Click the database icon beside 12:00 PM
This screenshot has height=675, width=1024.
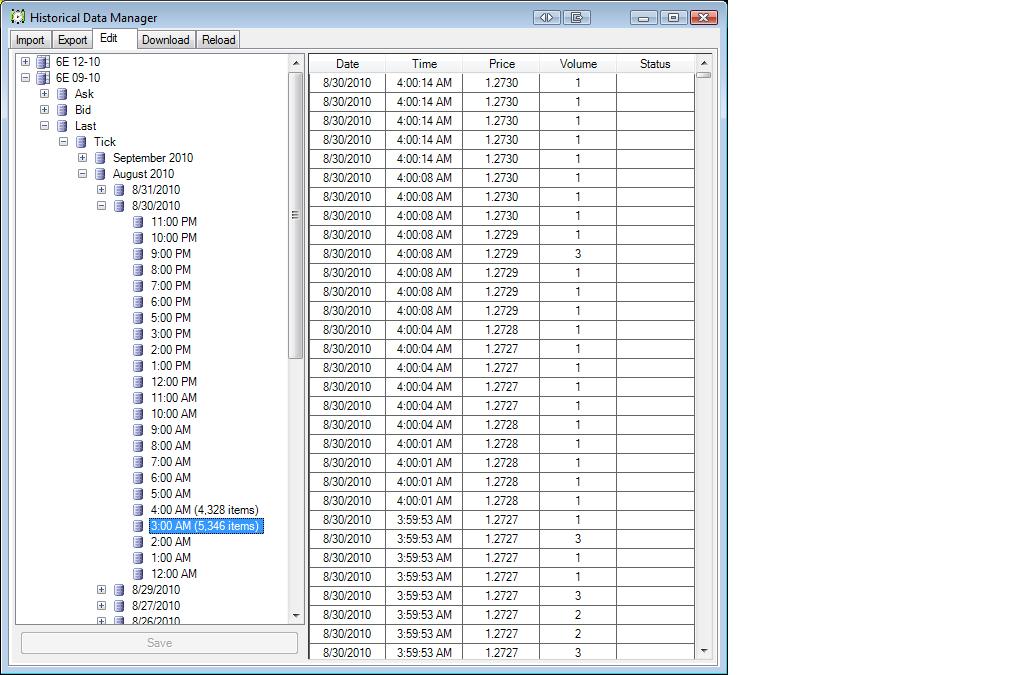pyautogui.click(x=138, y=382)
